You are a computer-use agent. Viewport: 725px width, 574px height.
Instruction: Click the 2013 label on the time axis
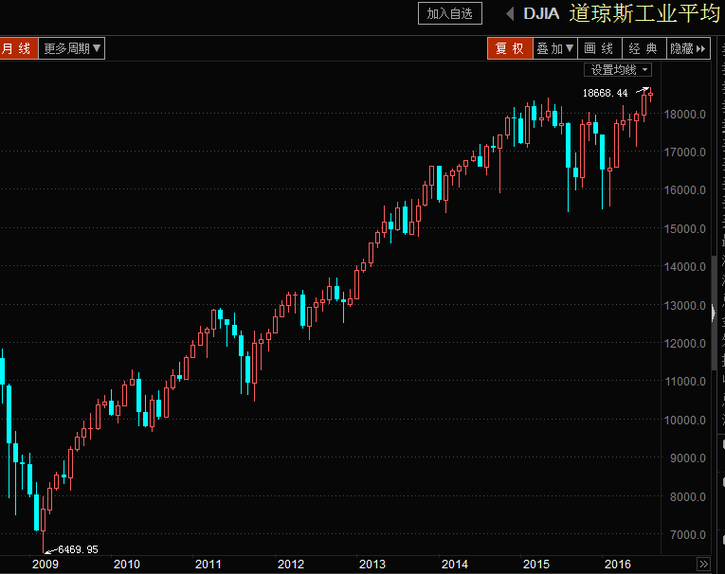[372, 564]
